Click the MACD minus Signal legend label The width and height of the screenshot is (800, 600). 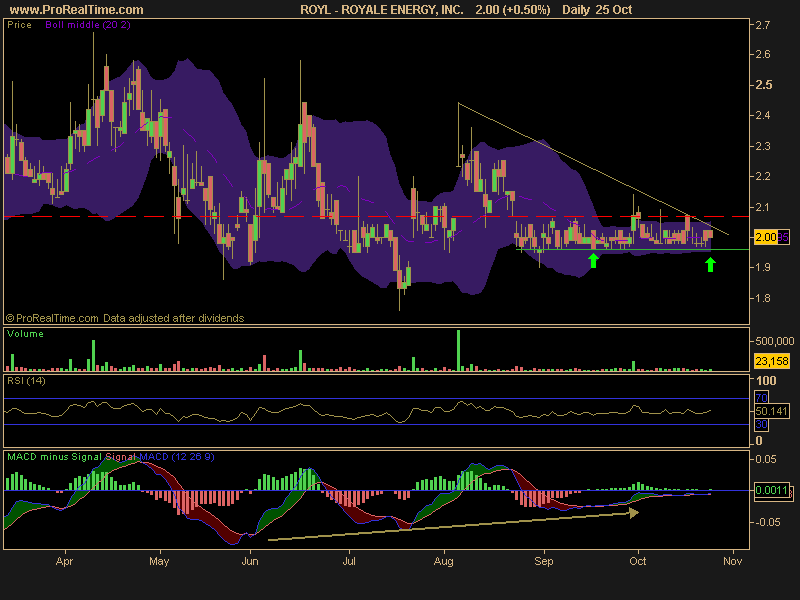(x=55, y=457)
